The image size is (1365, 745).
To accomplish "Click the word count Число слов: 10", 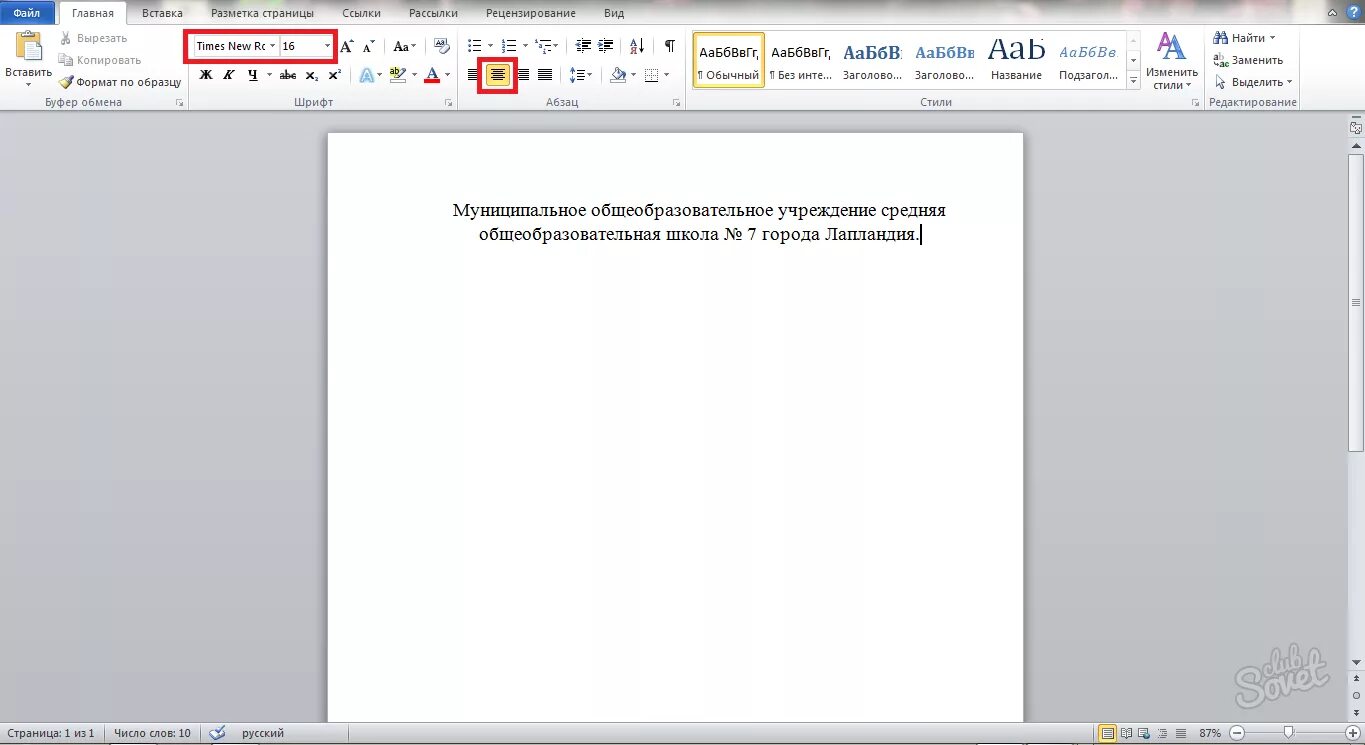I will [153, 733].
